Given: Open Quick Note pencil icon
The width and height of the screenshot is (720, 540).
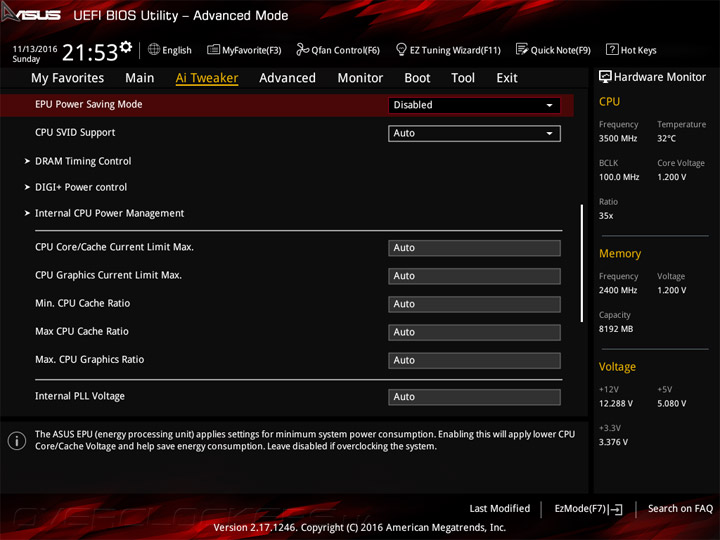Looking at the screenshot, I should 522,49.
